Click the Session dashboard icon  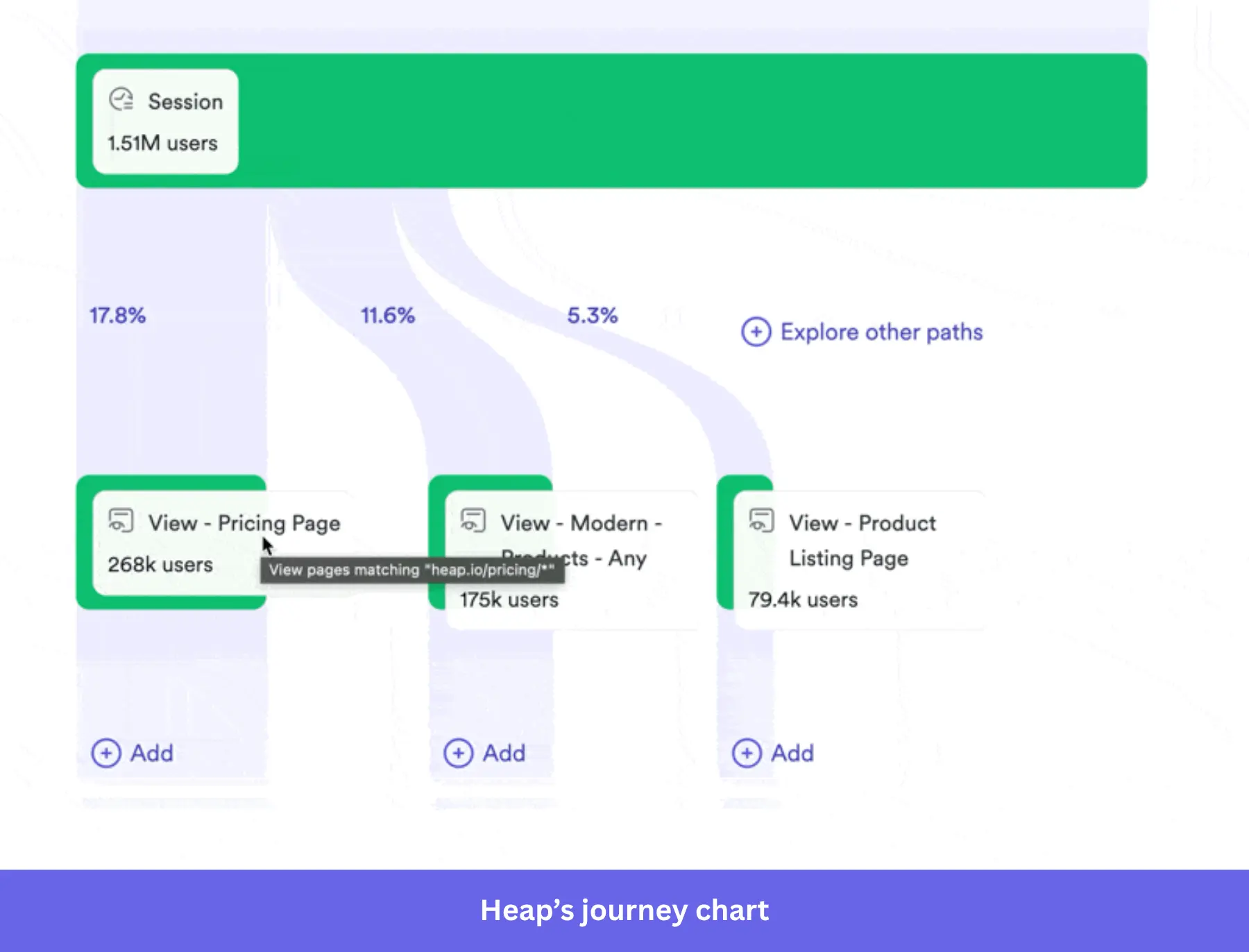(x=122, y=101)
